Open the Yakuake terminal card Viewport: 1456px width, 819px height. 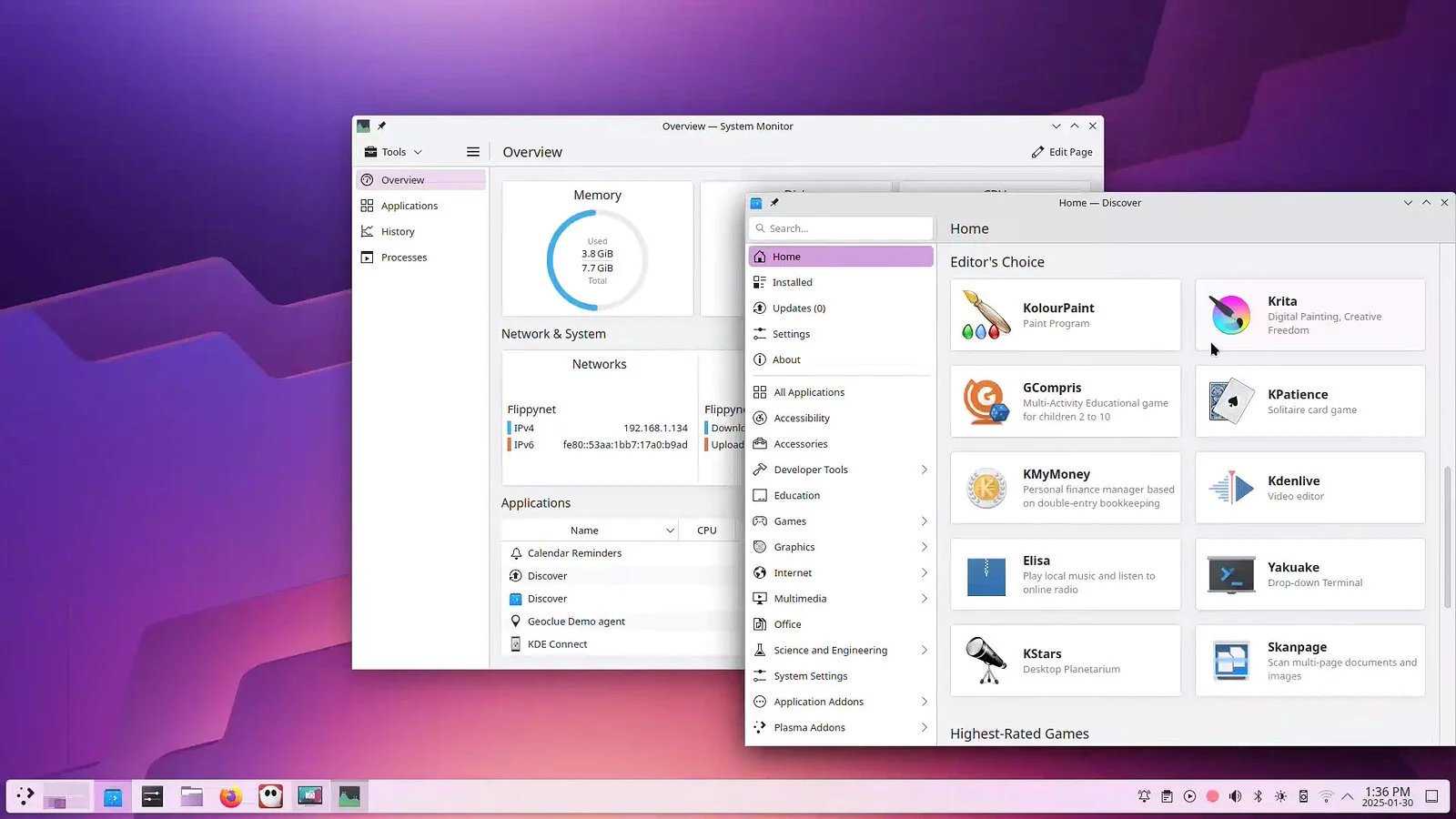click(1310, 574)
